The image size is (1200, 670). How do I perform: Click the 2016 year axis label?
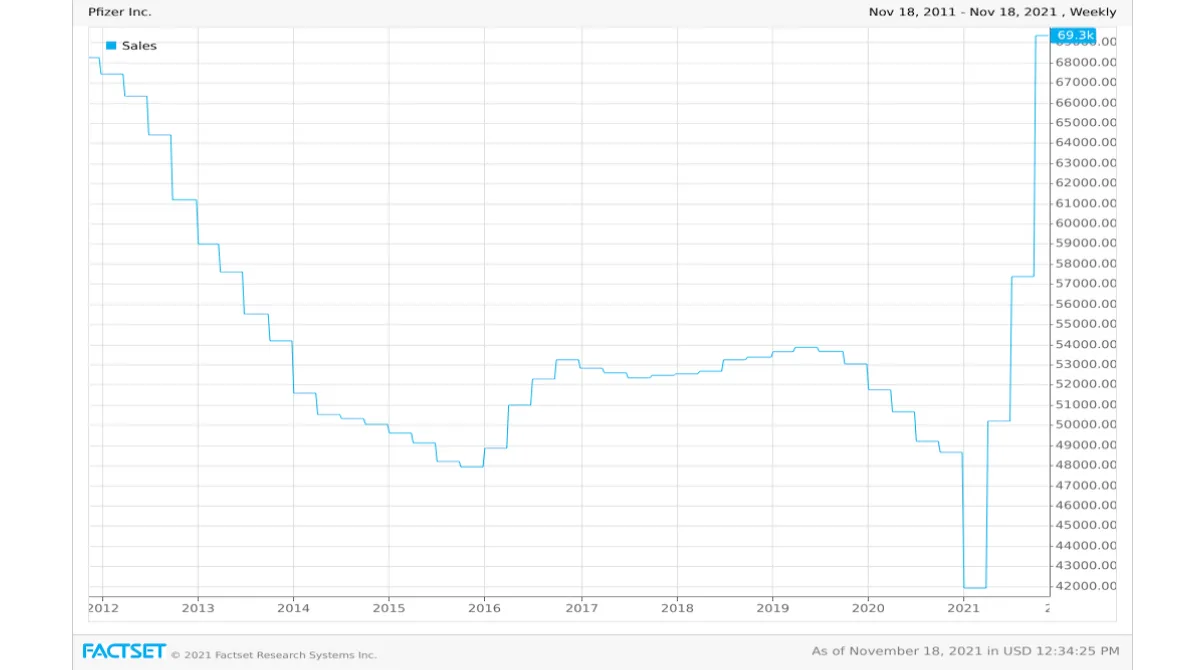(485, 608)
